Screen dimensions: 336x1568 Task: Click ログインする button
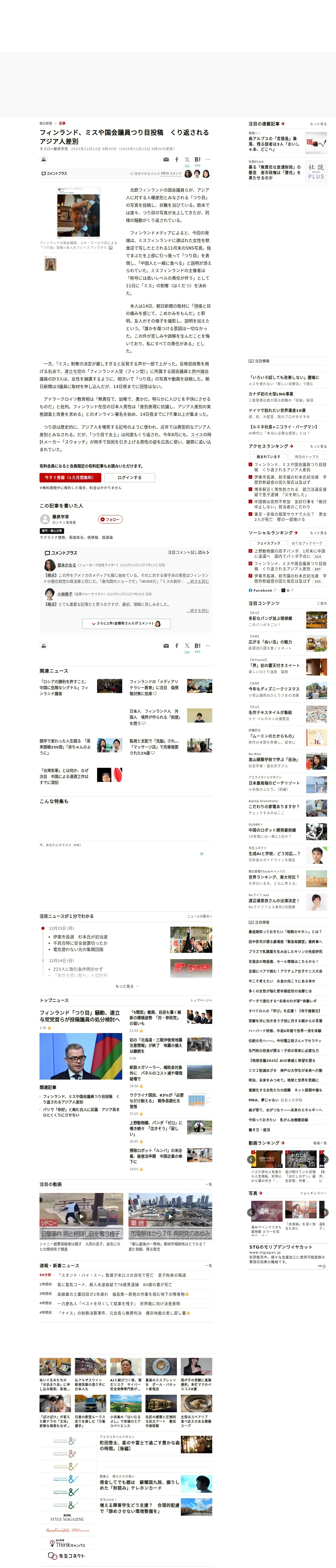[129, 478]
